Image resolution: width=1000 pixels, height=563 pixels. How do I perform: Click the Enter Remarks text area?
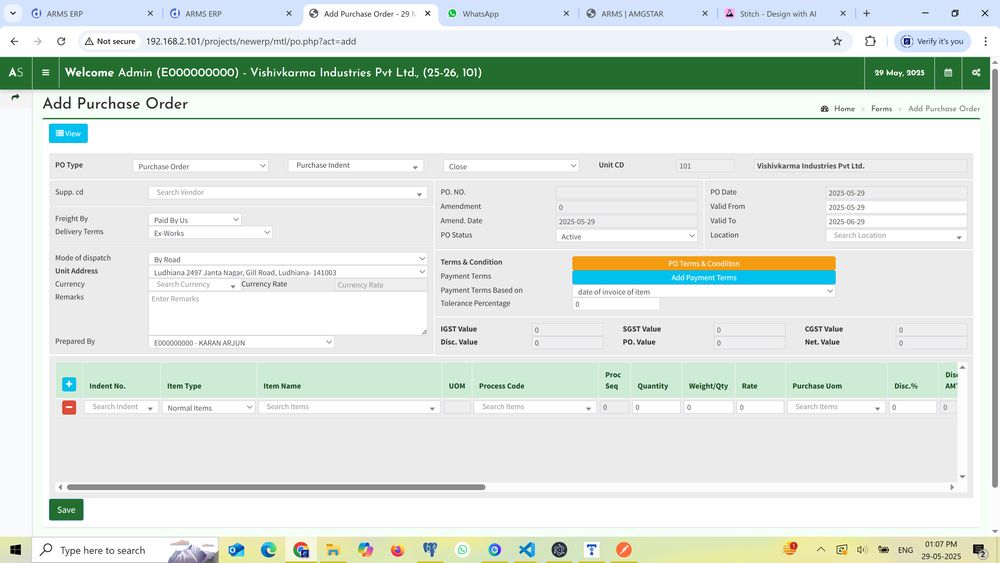[287, 312]
